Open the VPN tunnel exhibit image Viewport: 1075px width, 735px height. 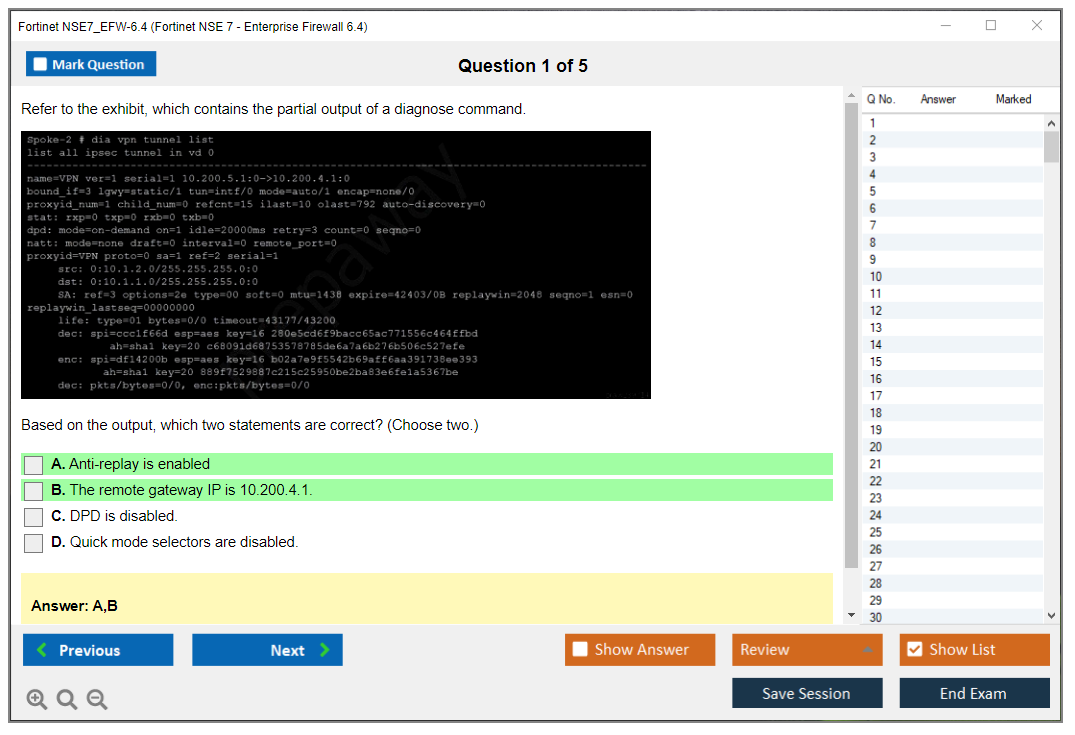coord(336,265)
